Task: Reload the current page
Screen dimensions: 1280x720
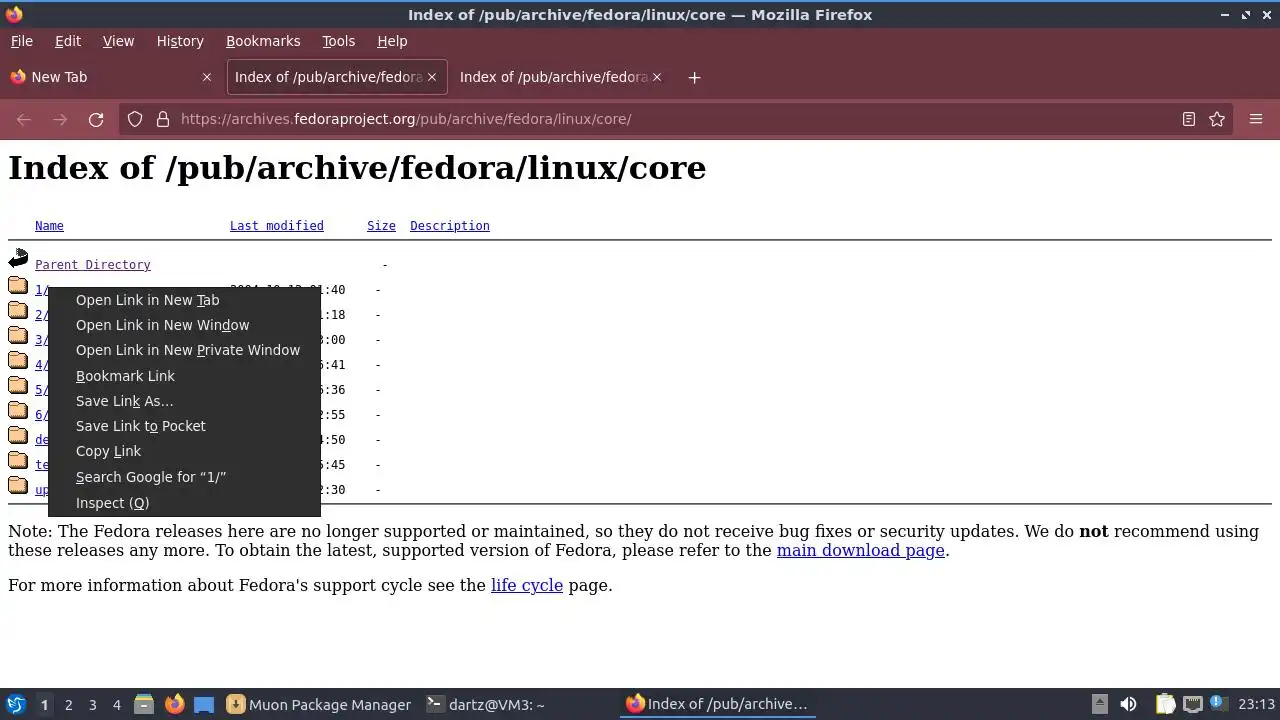Action: [x=96, y=119]
